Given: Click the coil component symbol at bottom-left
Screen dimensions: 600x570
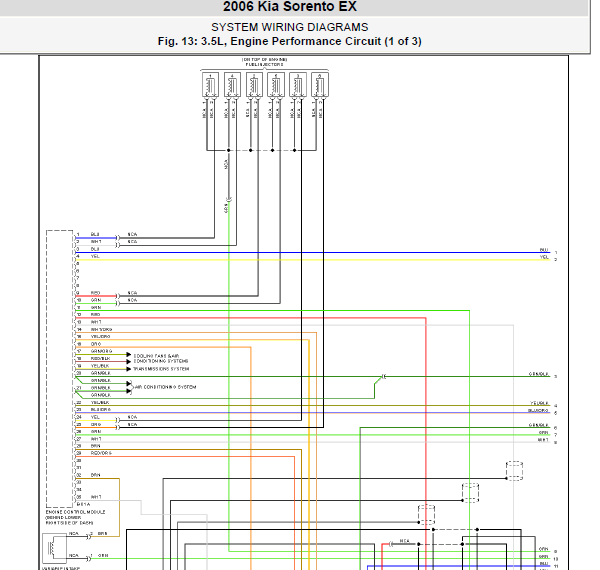Looking at the screenshot, I should 54,548.
